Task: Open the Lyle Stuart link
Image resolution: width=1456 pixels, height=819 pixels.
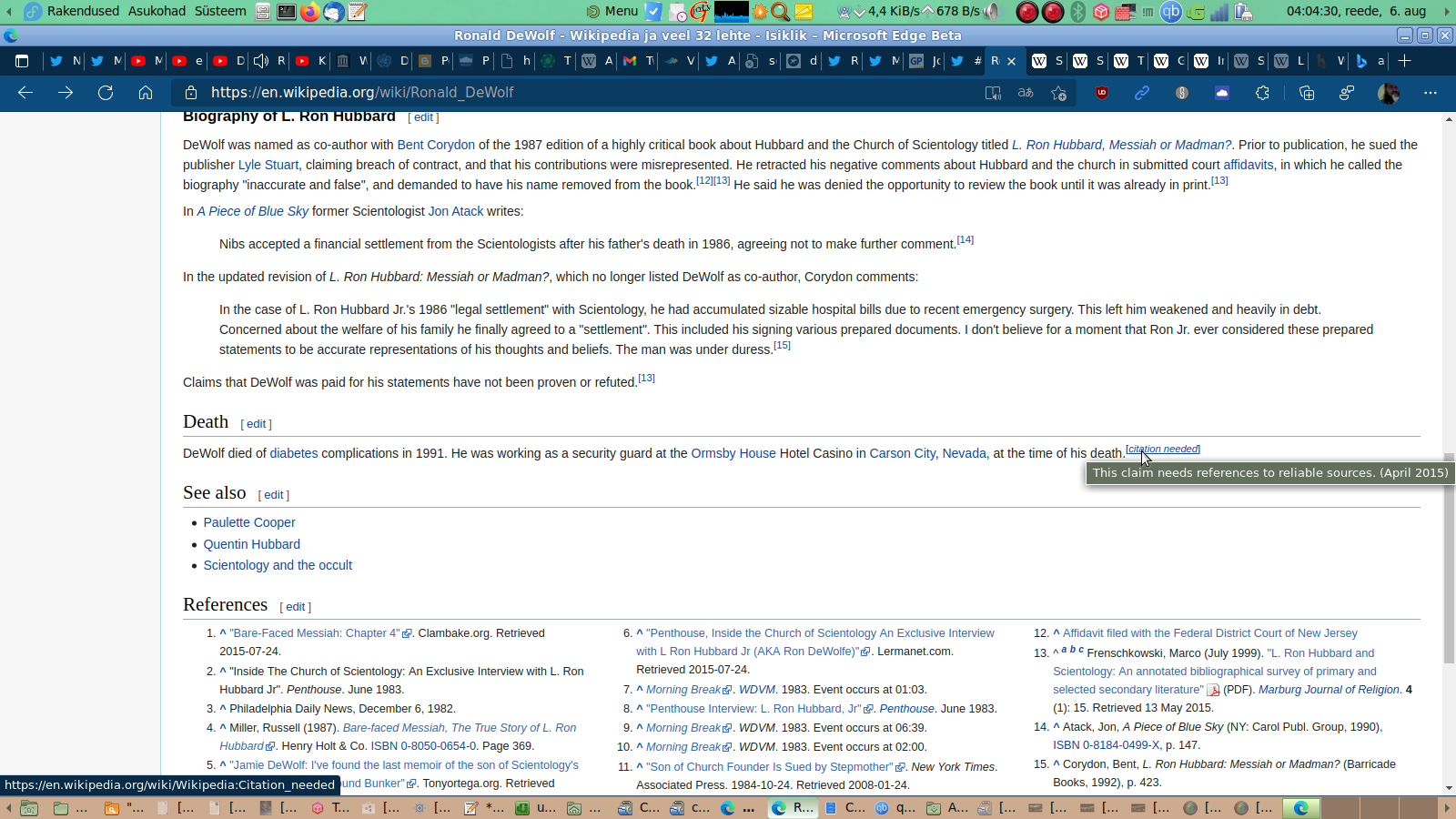Action: point(268,165)
